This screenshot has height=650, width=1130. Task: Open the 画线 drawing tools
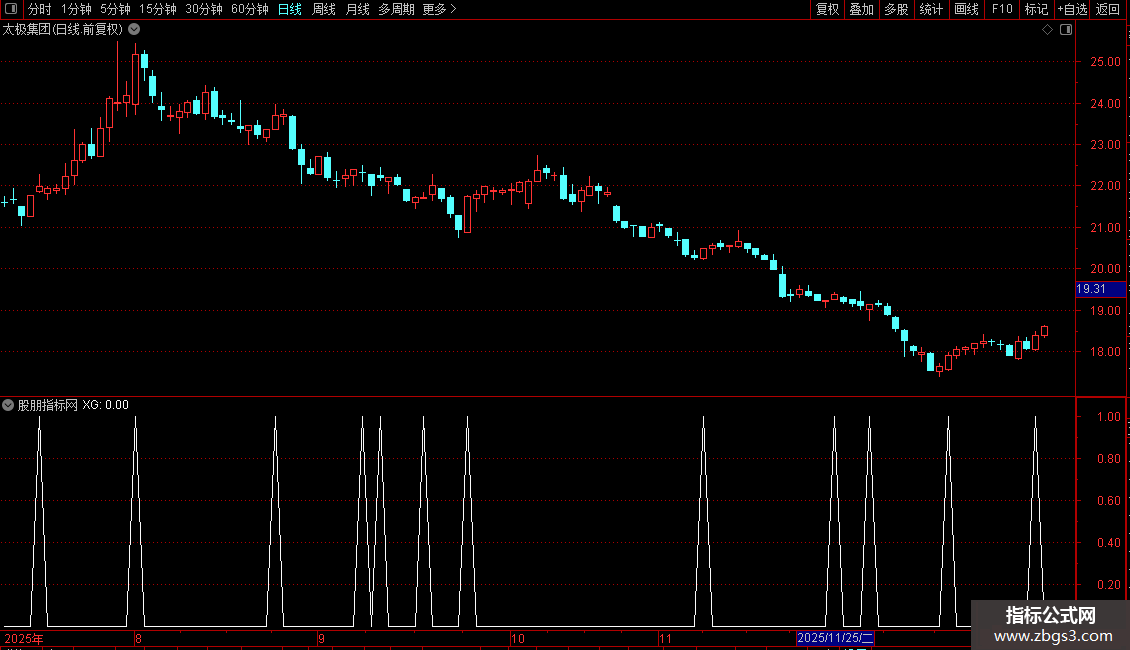[966, 9]
